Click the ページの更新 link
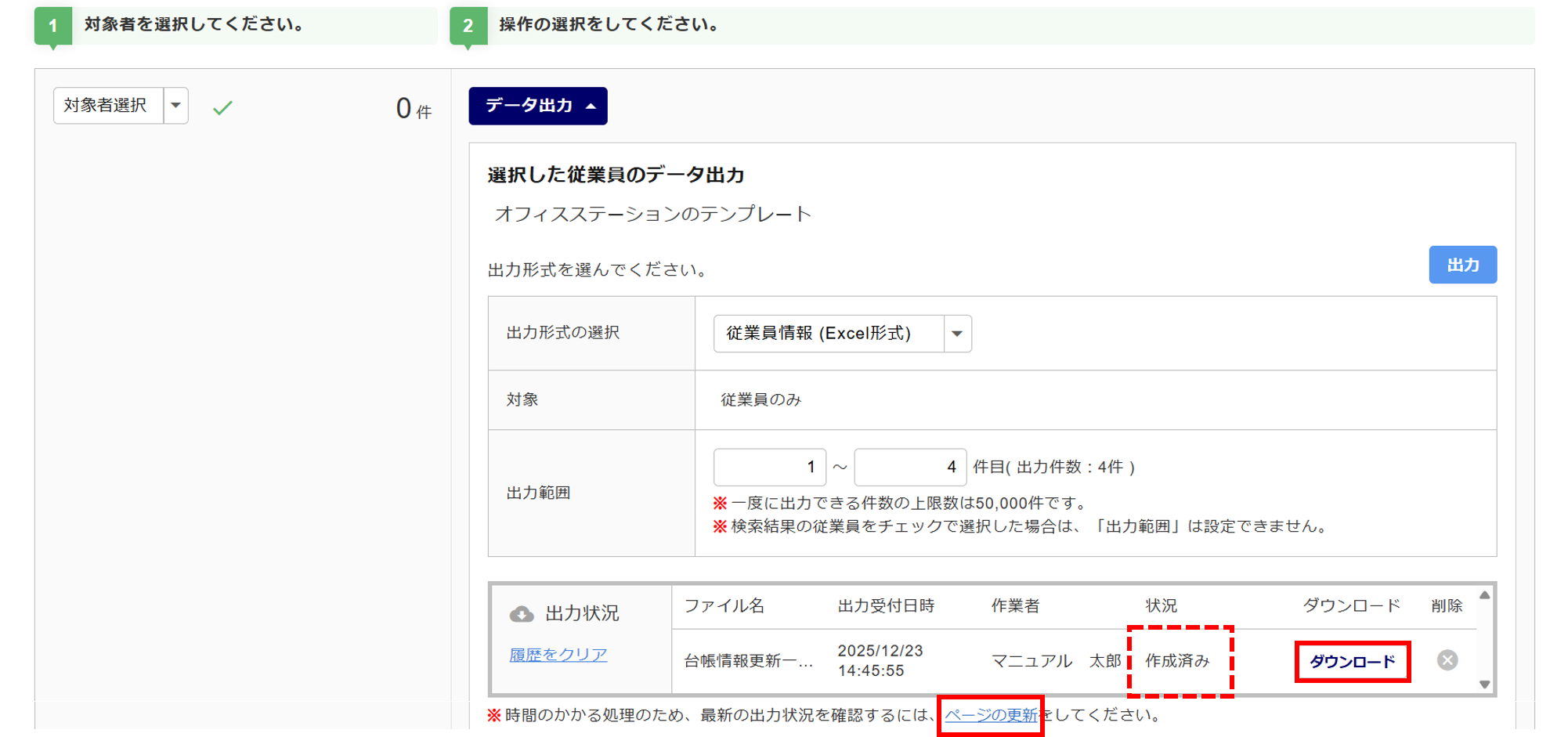1568x737 pixels. 991,715
